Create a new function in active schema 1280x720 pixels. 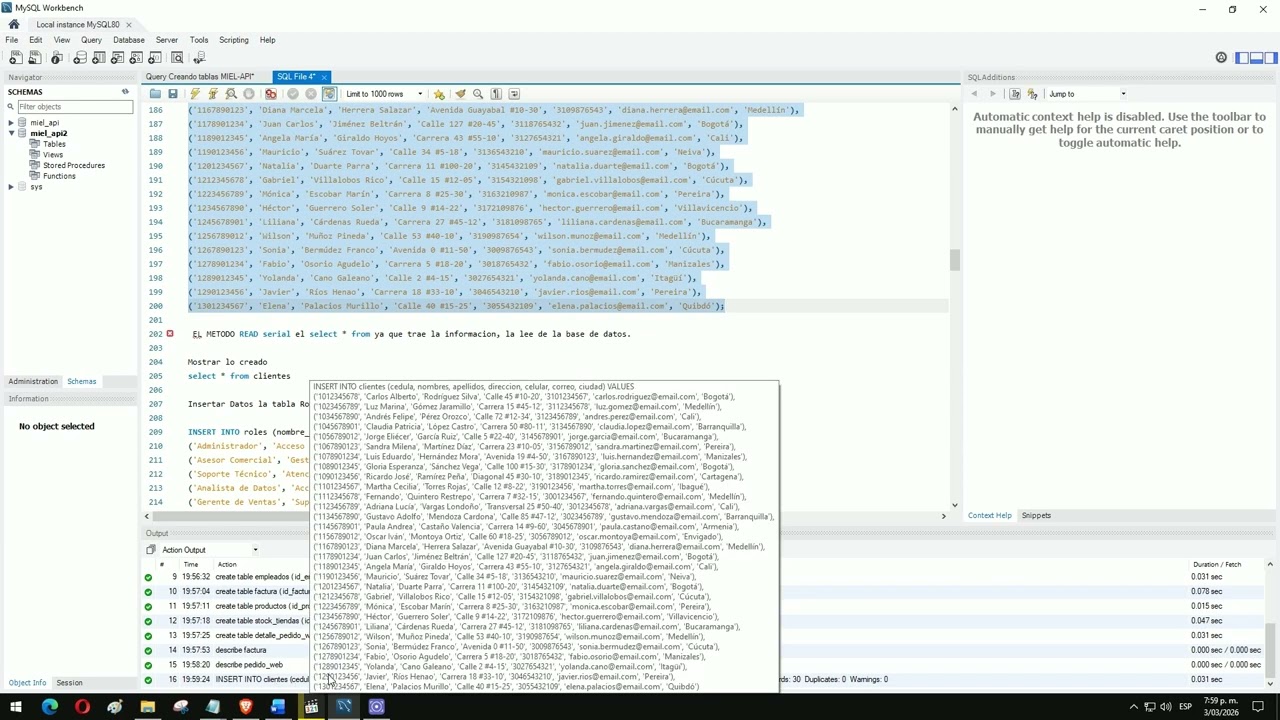[157, 58]
